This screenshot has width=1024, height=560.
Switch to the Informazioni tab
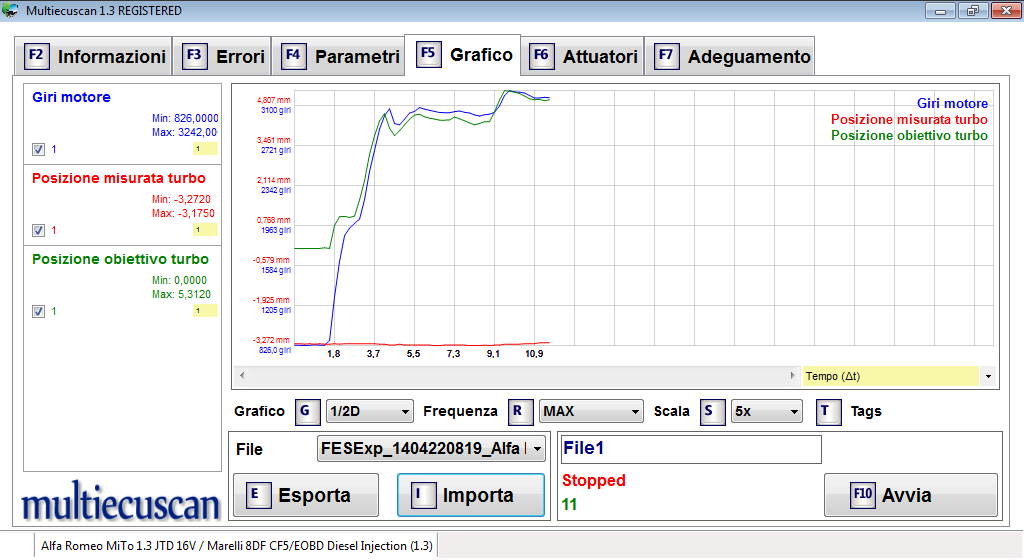pyautogui.click(x=95, y=57)
